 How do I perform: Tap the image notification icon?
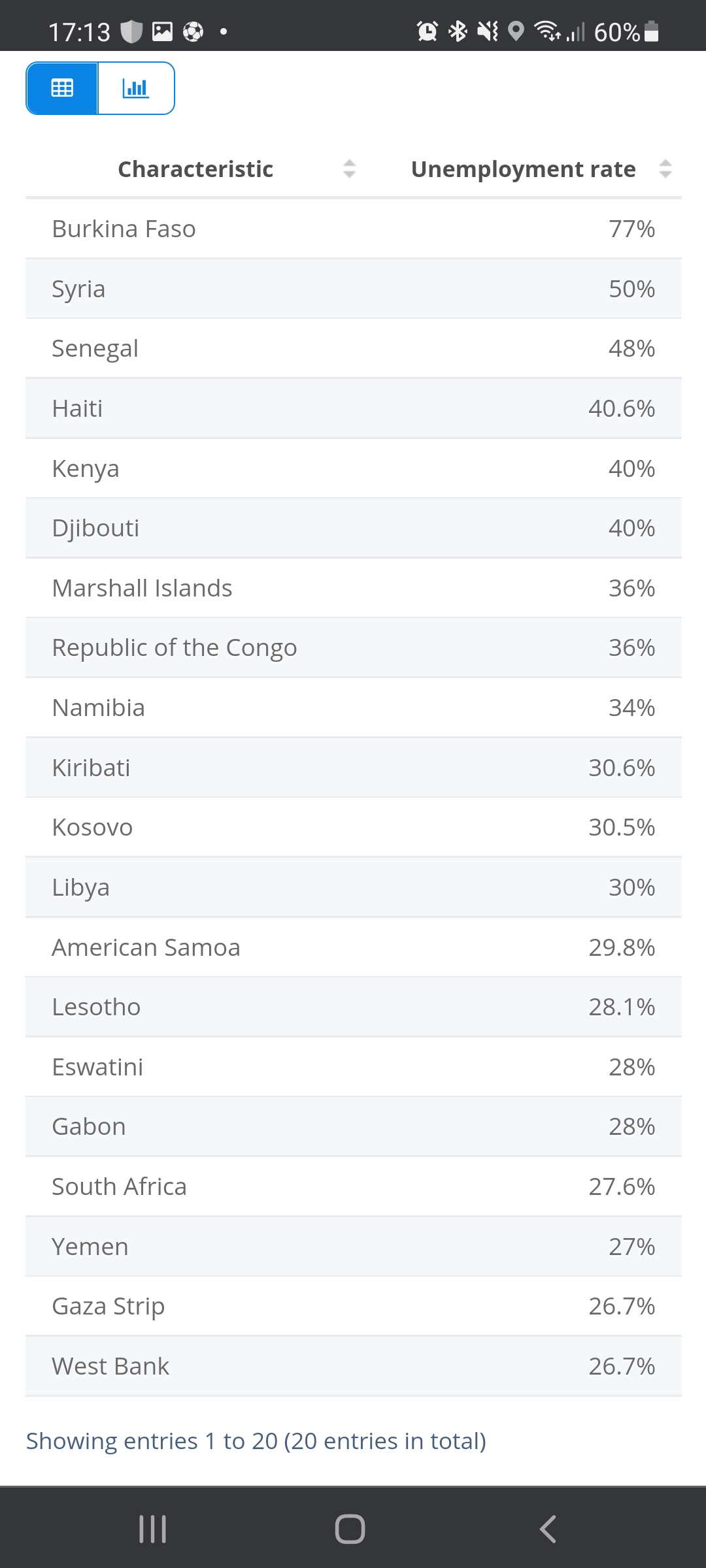click(x=162, y=31)
